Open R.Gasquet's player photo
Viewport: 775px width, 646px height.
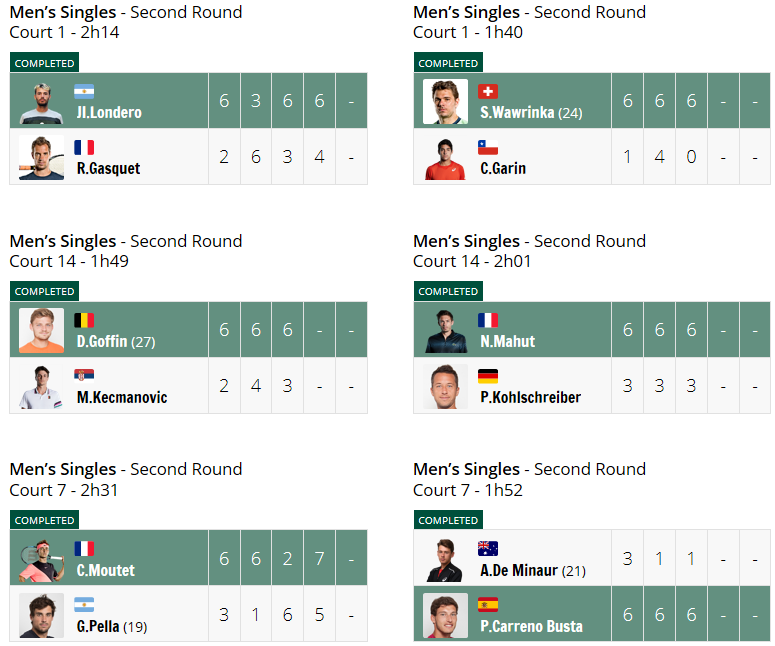coord(42,157)
